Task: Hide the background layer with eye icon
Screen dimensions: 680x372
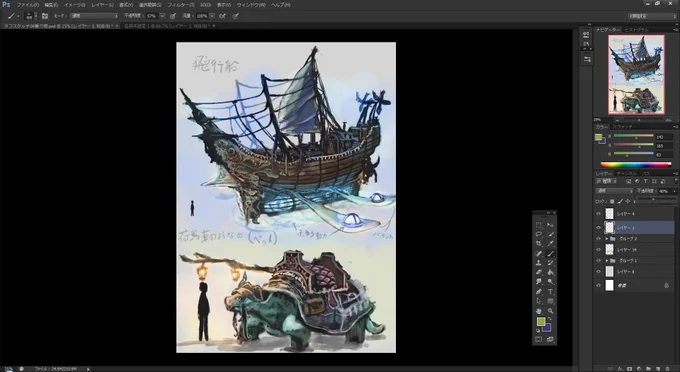Action: 598,285
